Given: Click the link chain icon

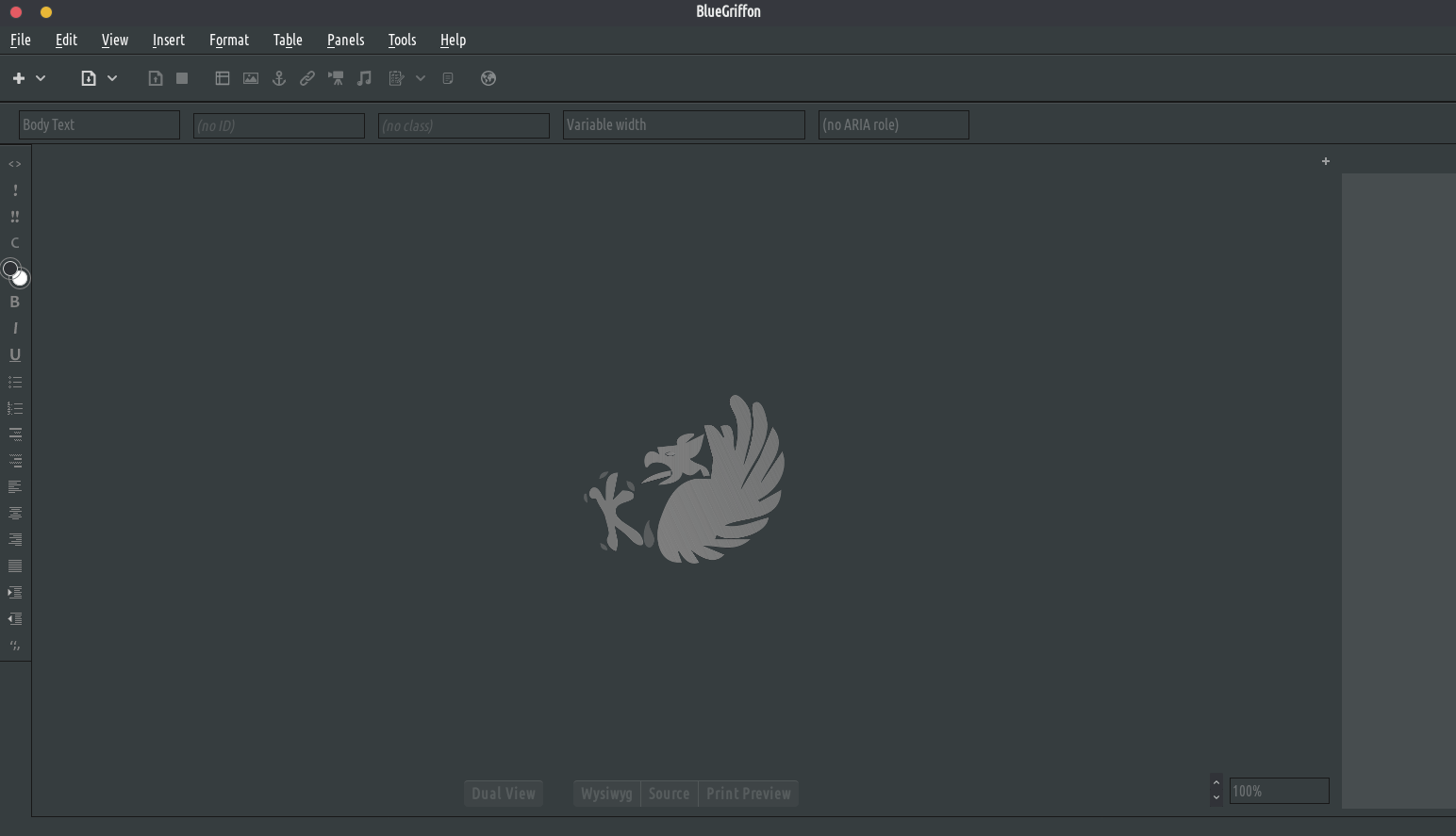Looking at the screenshot, I should 307,79.
